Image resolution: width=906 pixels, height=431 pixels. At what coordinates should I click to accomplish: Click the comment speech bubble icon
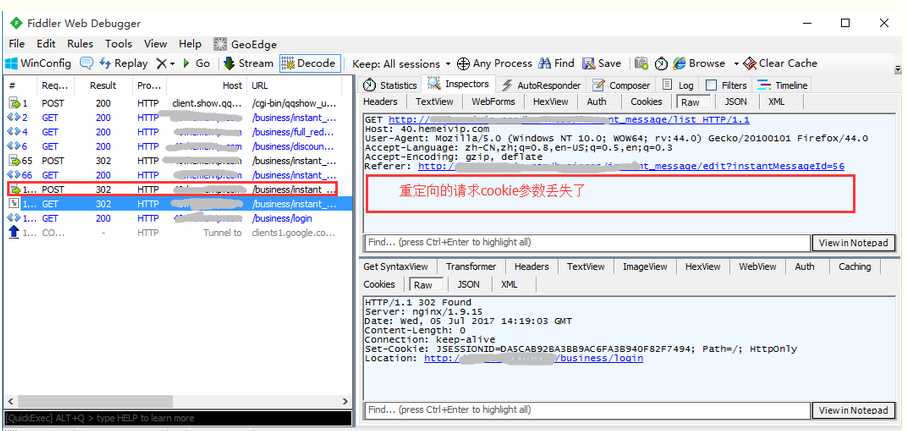pos(86,64)
